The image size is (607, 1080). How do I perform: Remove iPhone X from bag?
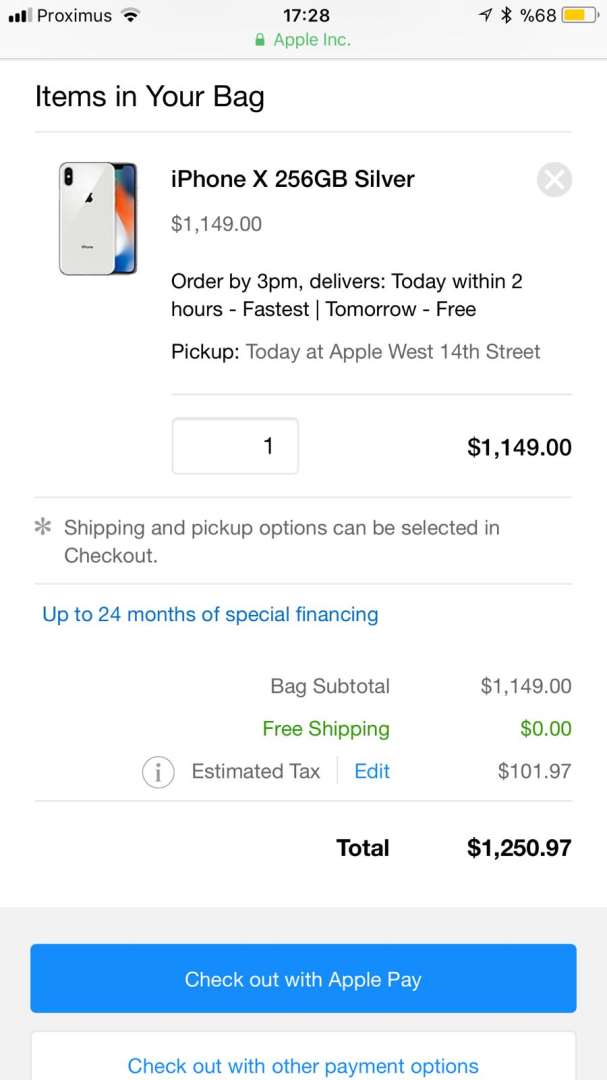click(554, 180)
